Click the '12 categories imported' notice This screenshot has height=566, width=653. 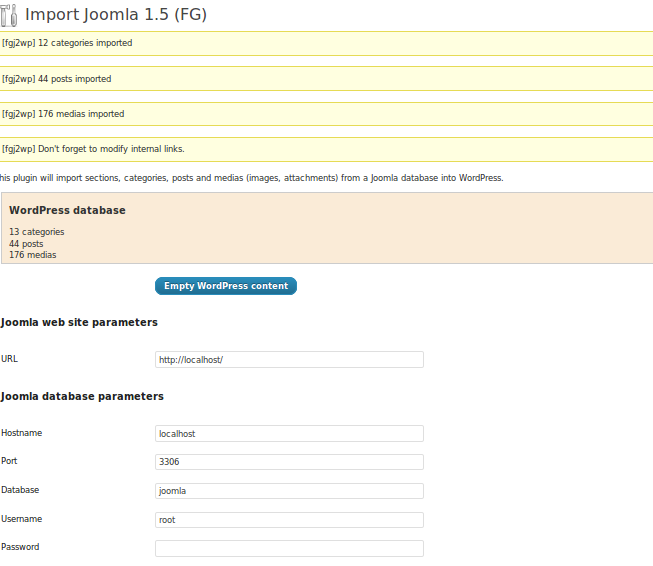pyautogui.click(x=326, y=43)
